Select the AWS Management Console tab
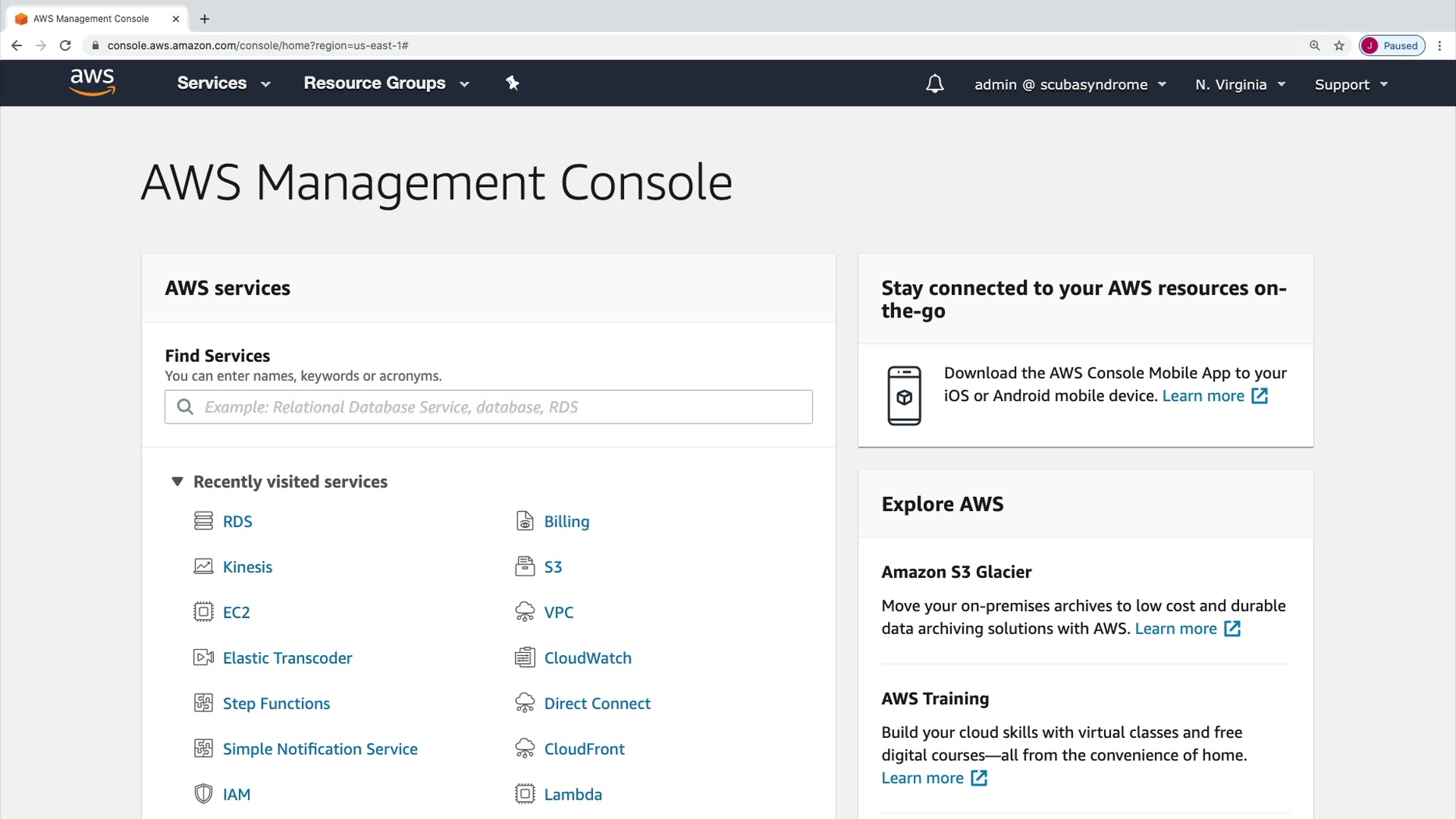The height and width of the screenshot is (819, 1456). [x=91, y=19]
